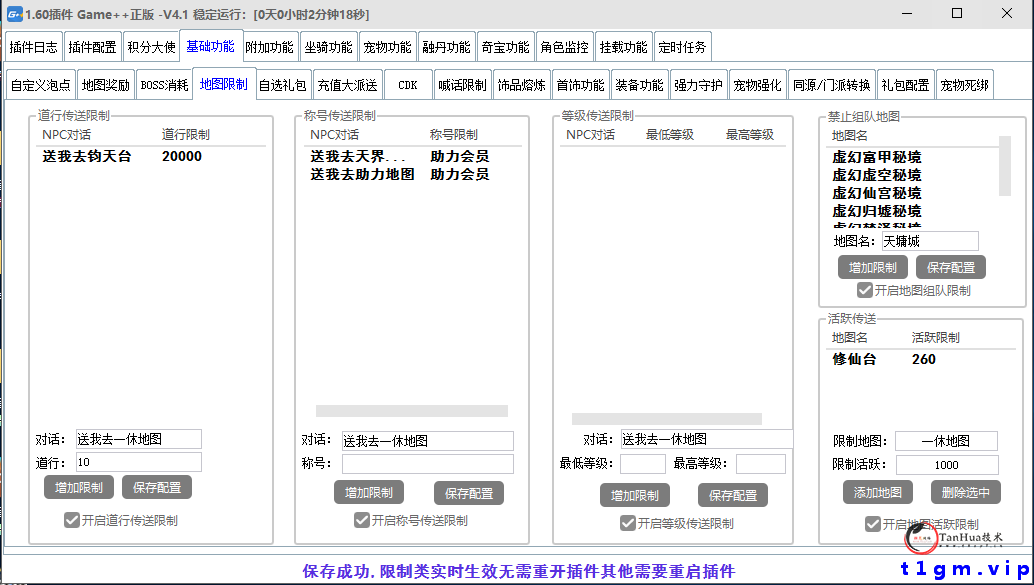
Task: Open the 角色监控 tab
Action: click(x=564, y=45)
